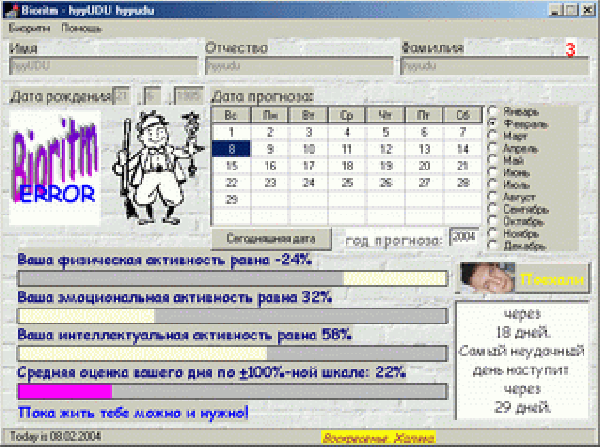This screenshot has height=447, width=600.
Task: Select day 8 highlighted in calendar
Action: (x=231, y=149)
